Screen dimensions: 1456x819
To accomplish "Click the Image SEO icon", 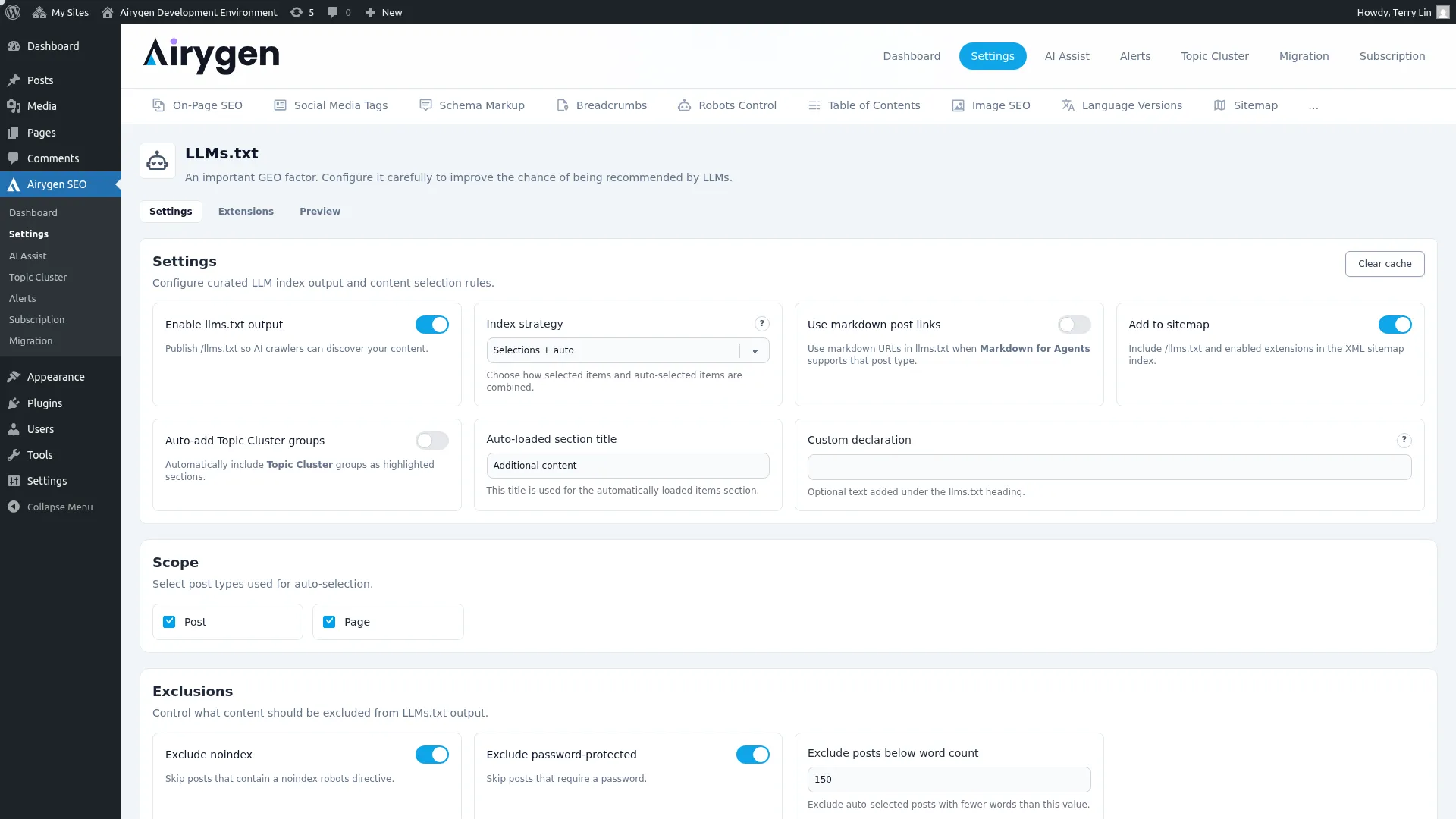I will (958, 105).
